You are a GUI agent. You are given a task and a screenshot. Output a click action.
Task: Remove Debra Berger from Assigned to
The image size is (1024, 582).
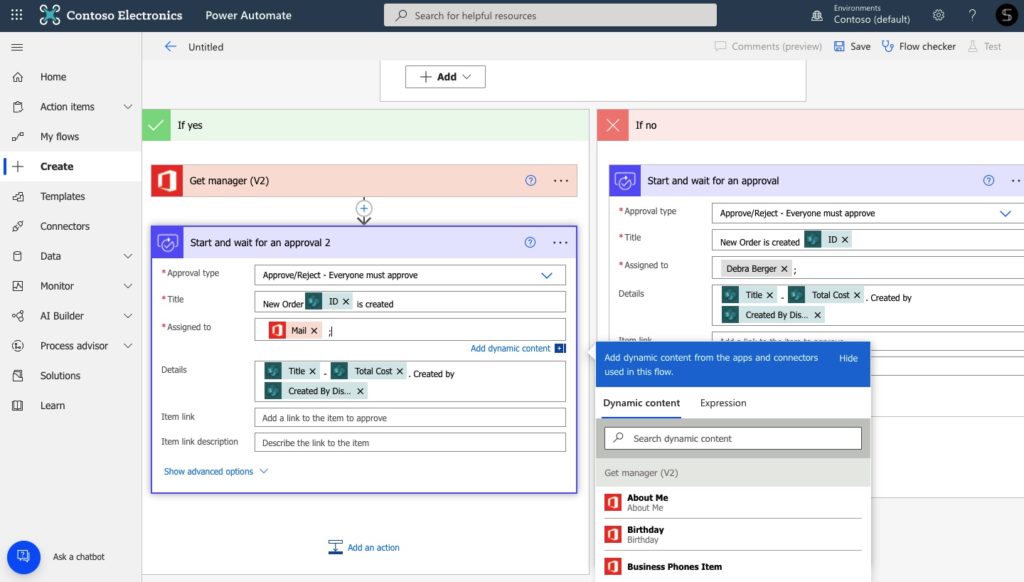point(784,268)
